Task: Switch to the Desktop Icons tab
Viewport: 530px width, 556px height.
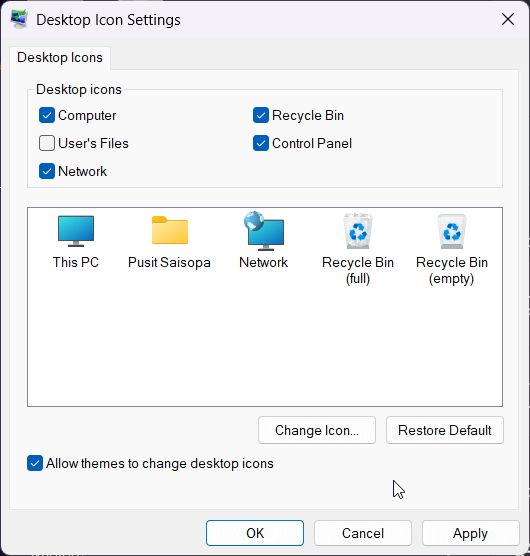Action: coord(60,57)
